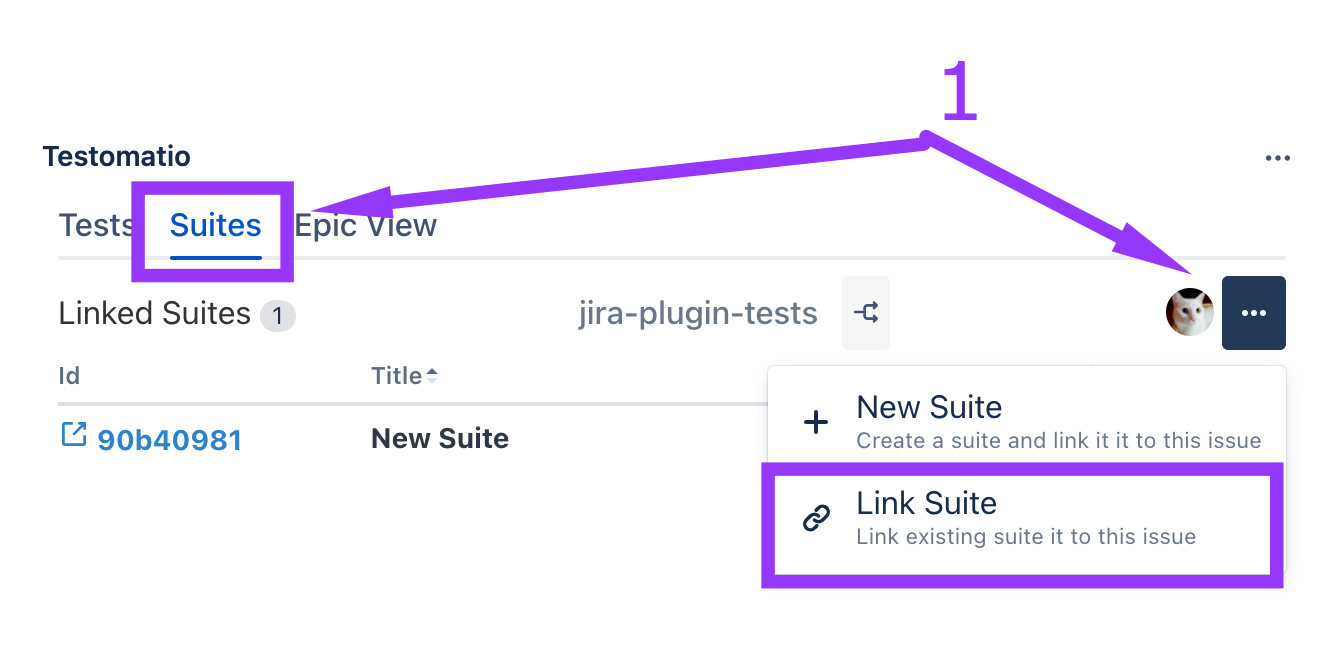Click the Id column header
Viewport: 1344px width, 646px height.
(69, 376)
